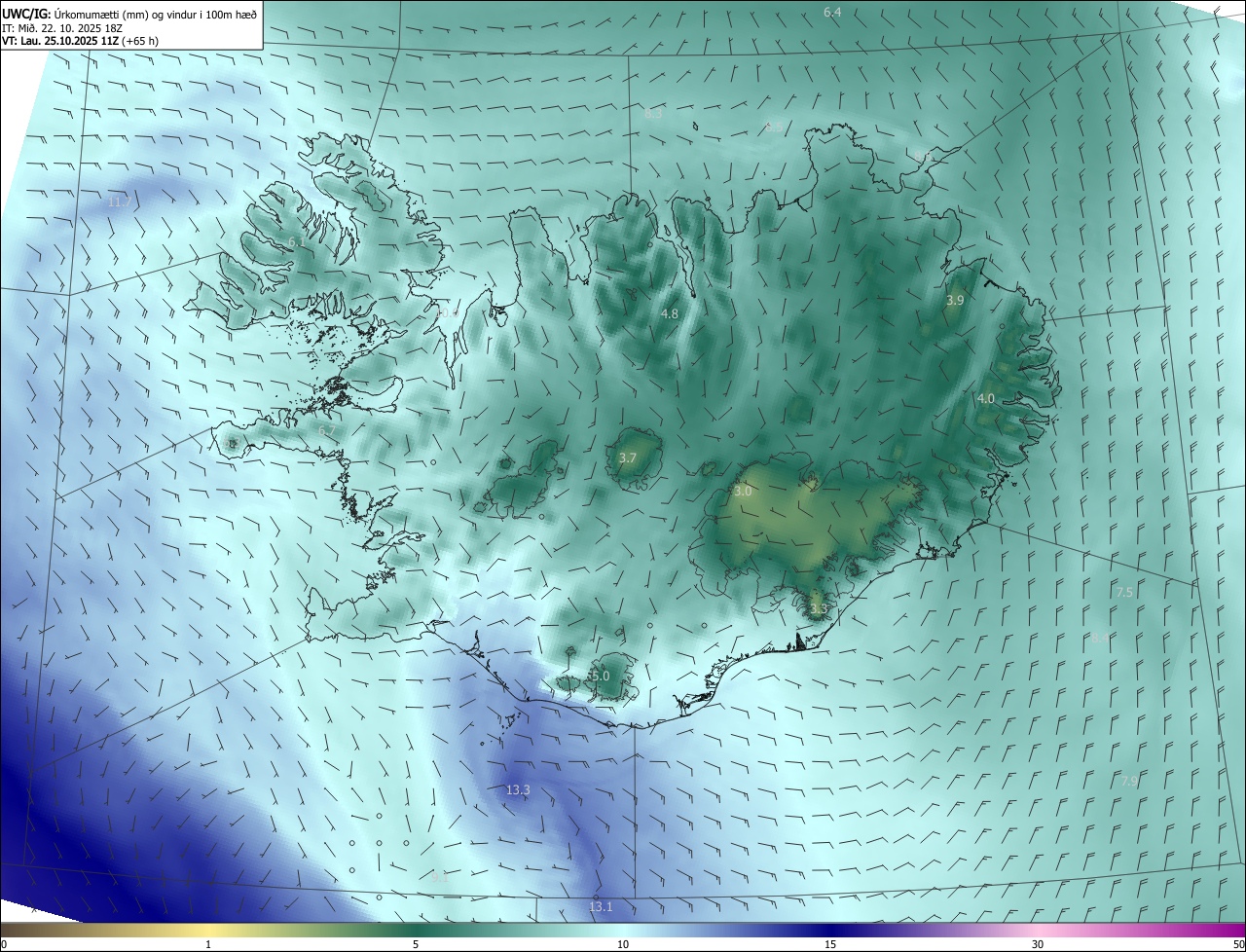The height and width of the screenshot is (952, 1246).
Task: Click the color scale at the 10 mark
Action: coord(623,930)
